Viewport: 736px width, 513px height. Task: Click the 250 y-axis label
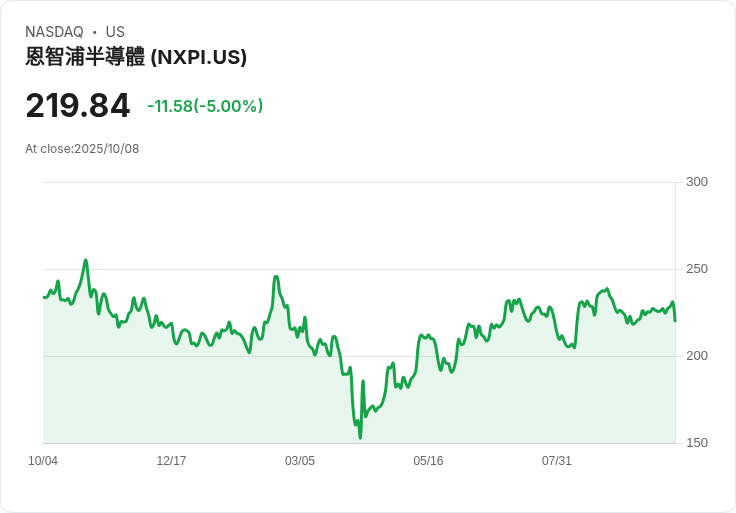(x=697, y=269)
